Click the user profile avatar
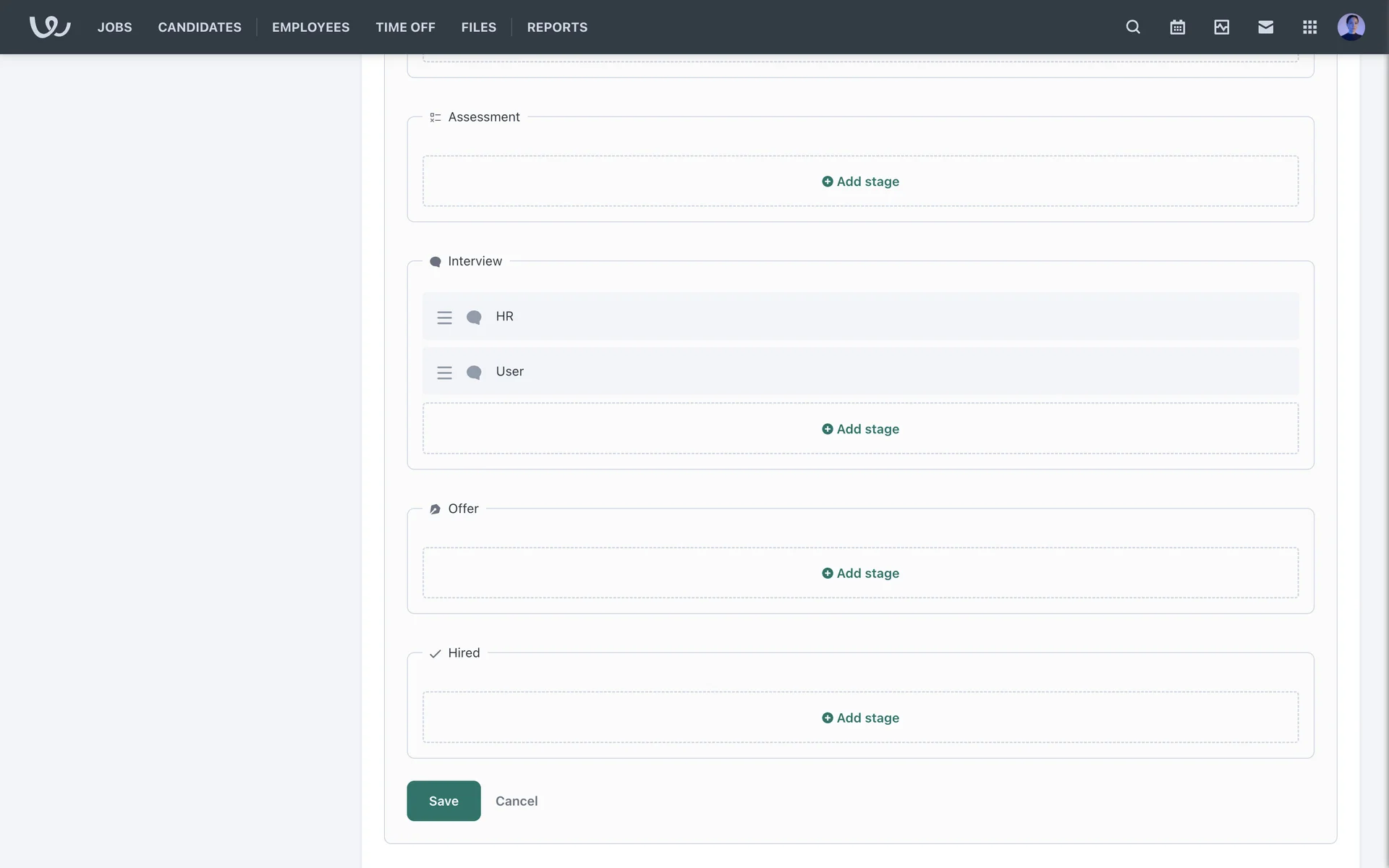1389x868 pixels. pyautogui.click(x=1351, y=27)
